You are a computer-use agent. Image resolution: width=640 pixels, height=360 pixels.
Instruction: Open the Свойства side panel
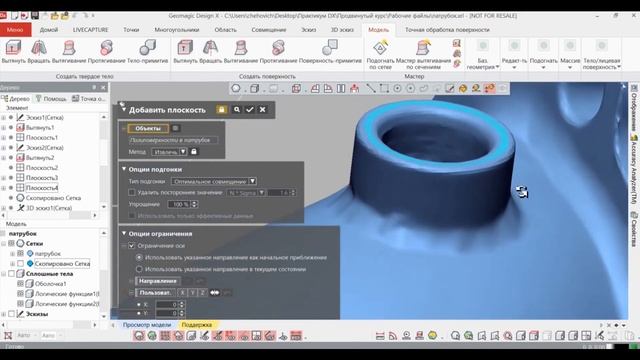(634, 229)
